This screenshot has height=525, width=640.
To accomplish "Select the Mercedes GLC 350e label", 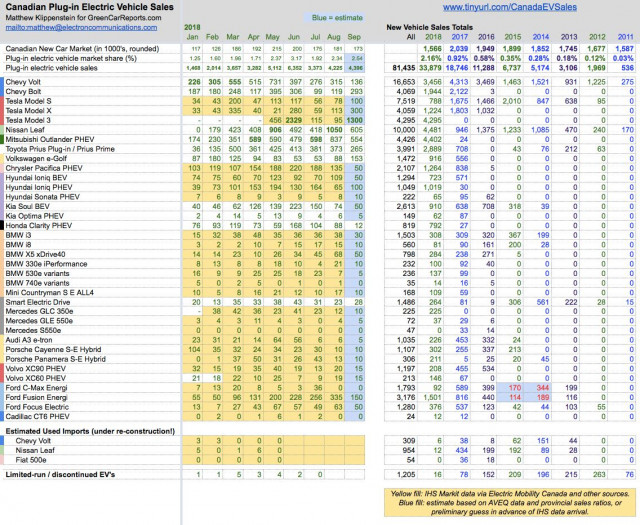I will (x=39, y=311).
